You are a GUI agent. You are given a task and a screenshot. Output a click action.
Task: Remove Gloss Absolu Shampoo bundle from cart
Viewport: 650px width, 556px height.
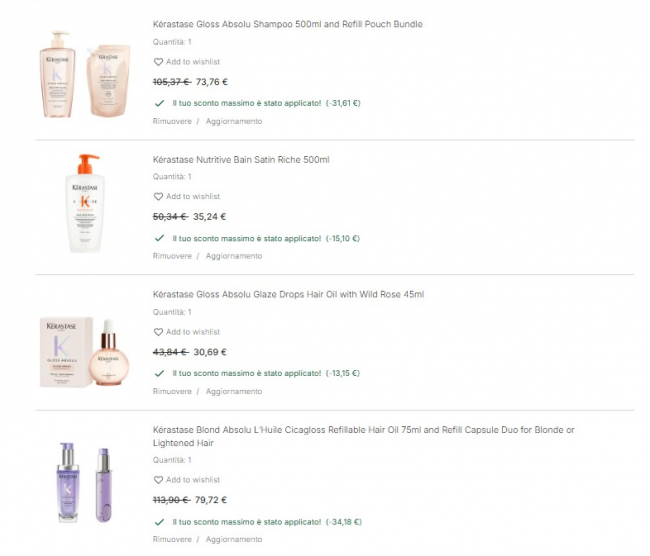tap(172, 121)
